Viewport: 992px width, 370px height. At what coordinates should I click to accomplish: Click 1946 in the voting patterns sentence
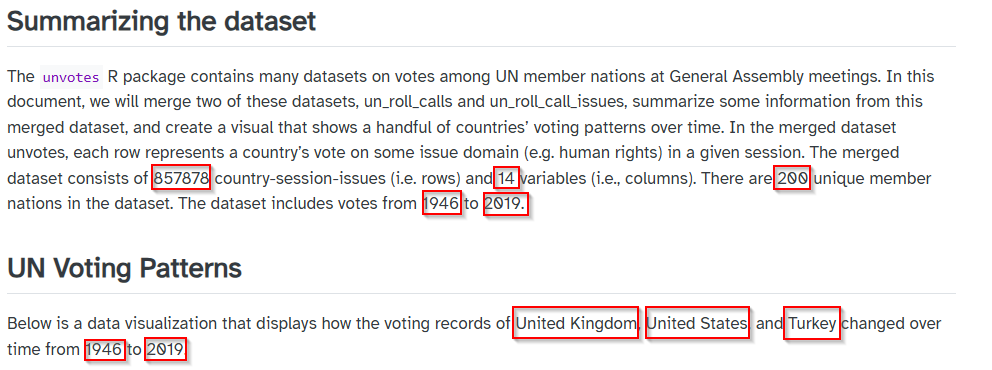(104, 349)
